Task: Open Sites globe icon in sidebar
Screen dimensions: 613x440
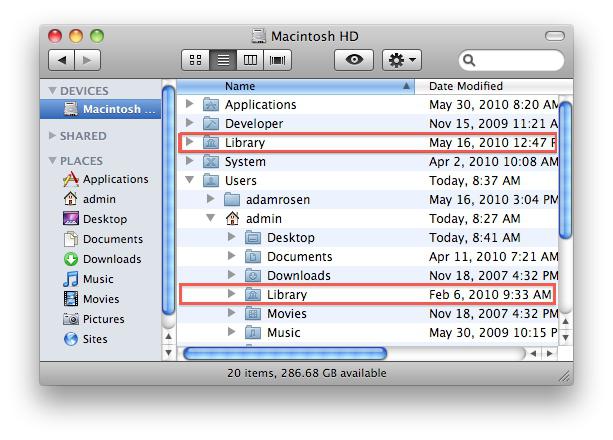Action: tap(71, 339)
